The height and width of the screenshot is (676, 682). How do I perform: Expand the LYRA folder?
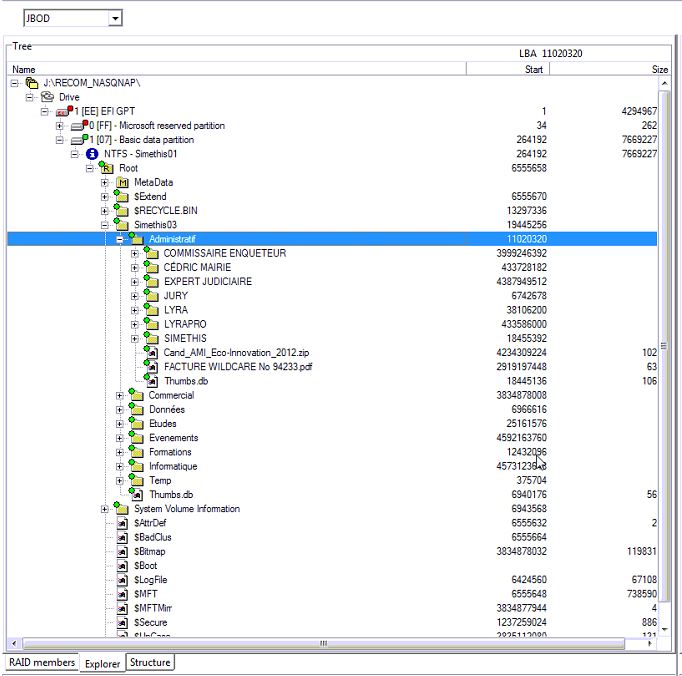click(134, 310)
